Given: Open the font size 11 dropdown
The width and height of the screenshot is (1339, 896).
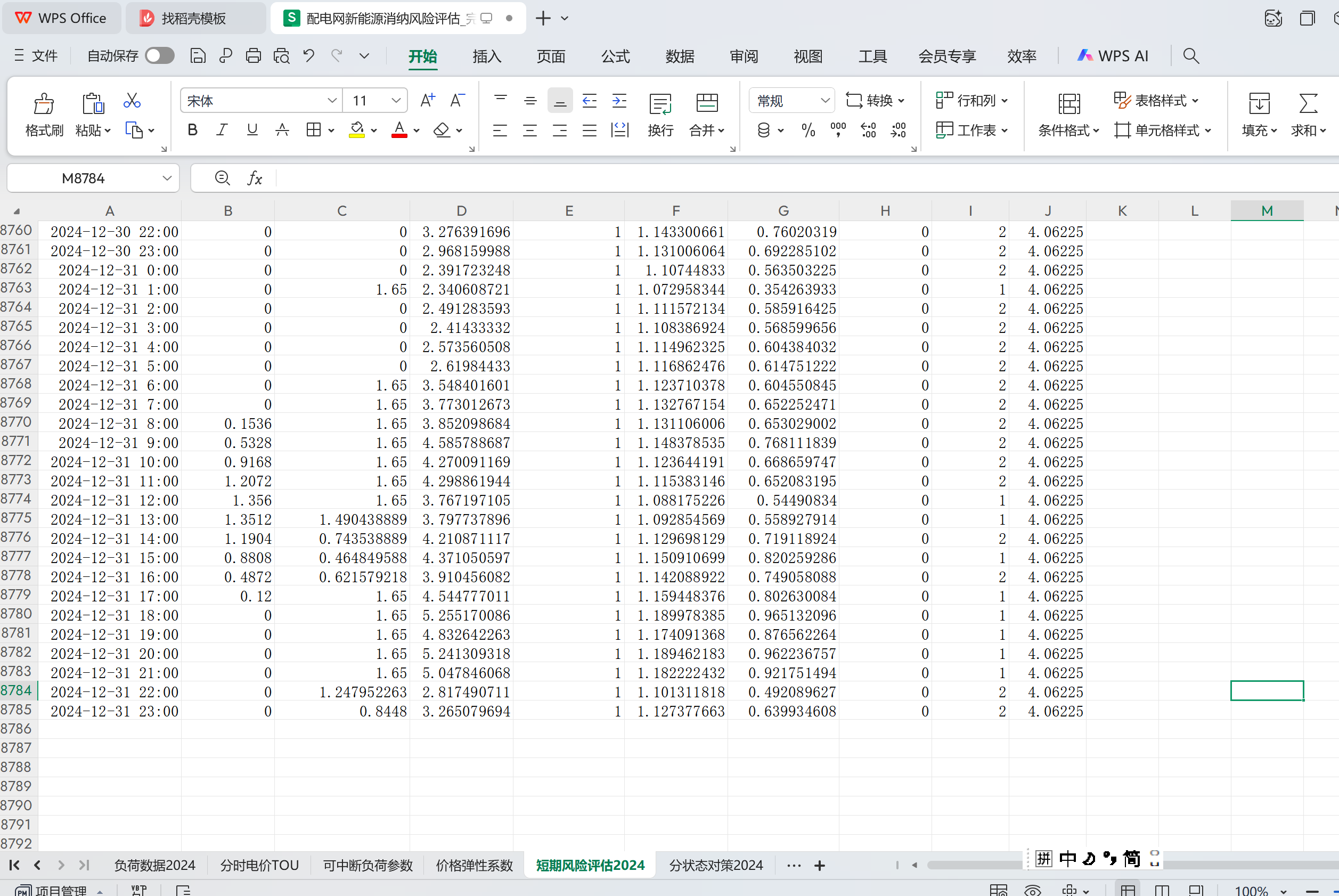Looking at the screenshot, I should tap(396, 101).
